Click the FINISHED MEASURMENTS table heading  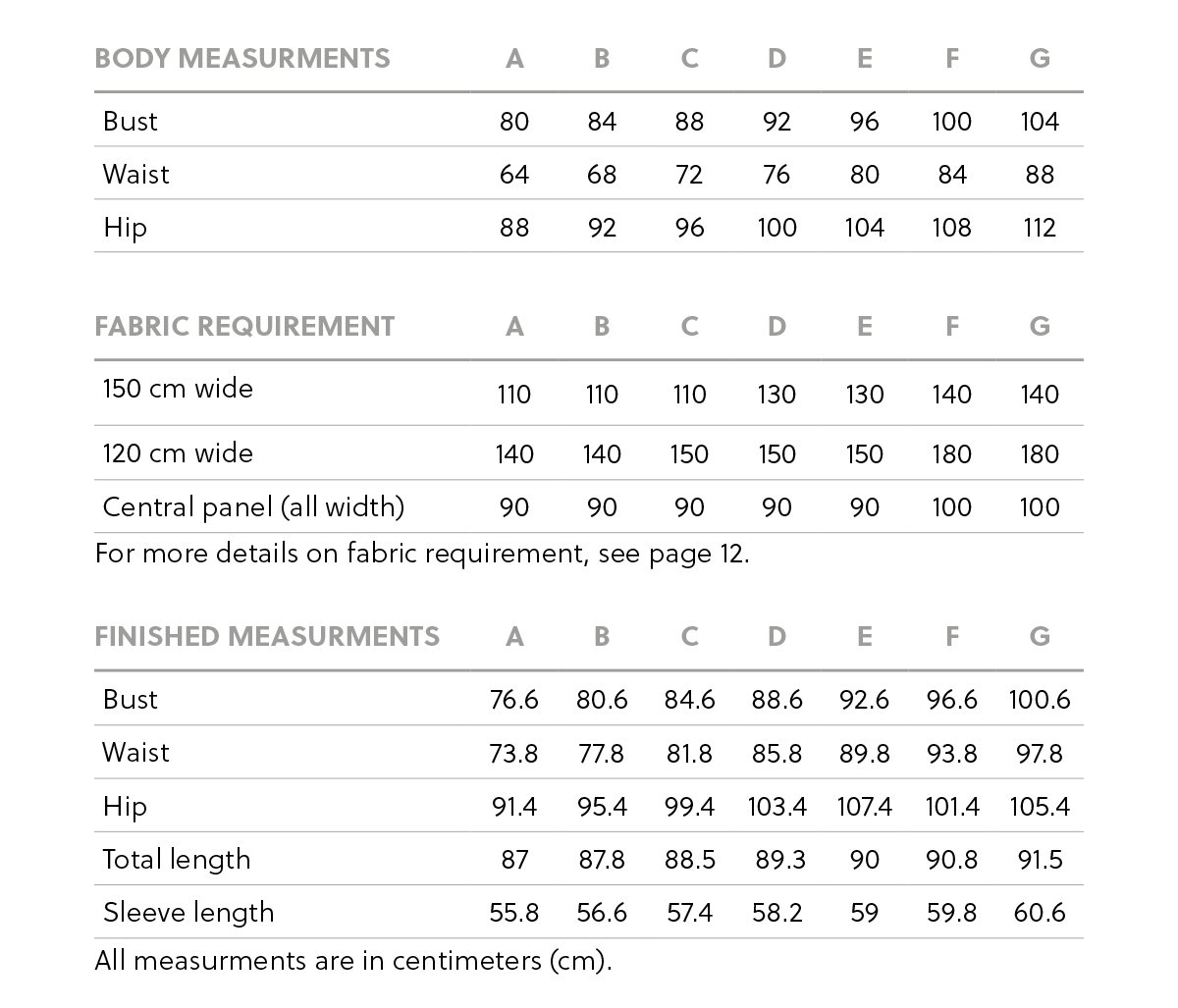[267, 637]
